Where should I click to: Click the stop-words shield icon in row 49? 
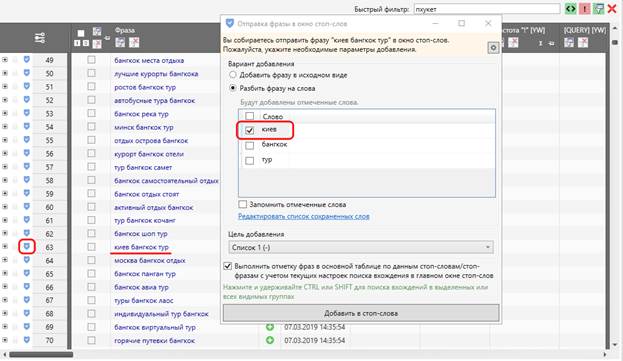[27, 60]
